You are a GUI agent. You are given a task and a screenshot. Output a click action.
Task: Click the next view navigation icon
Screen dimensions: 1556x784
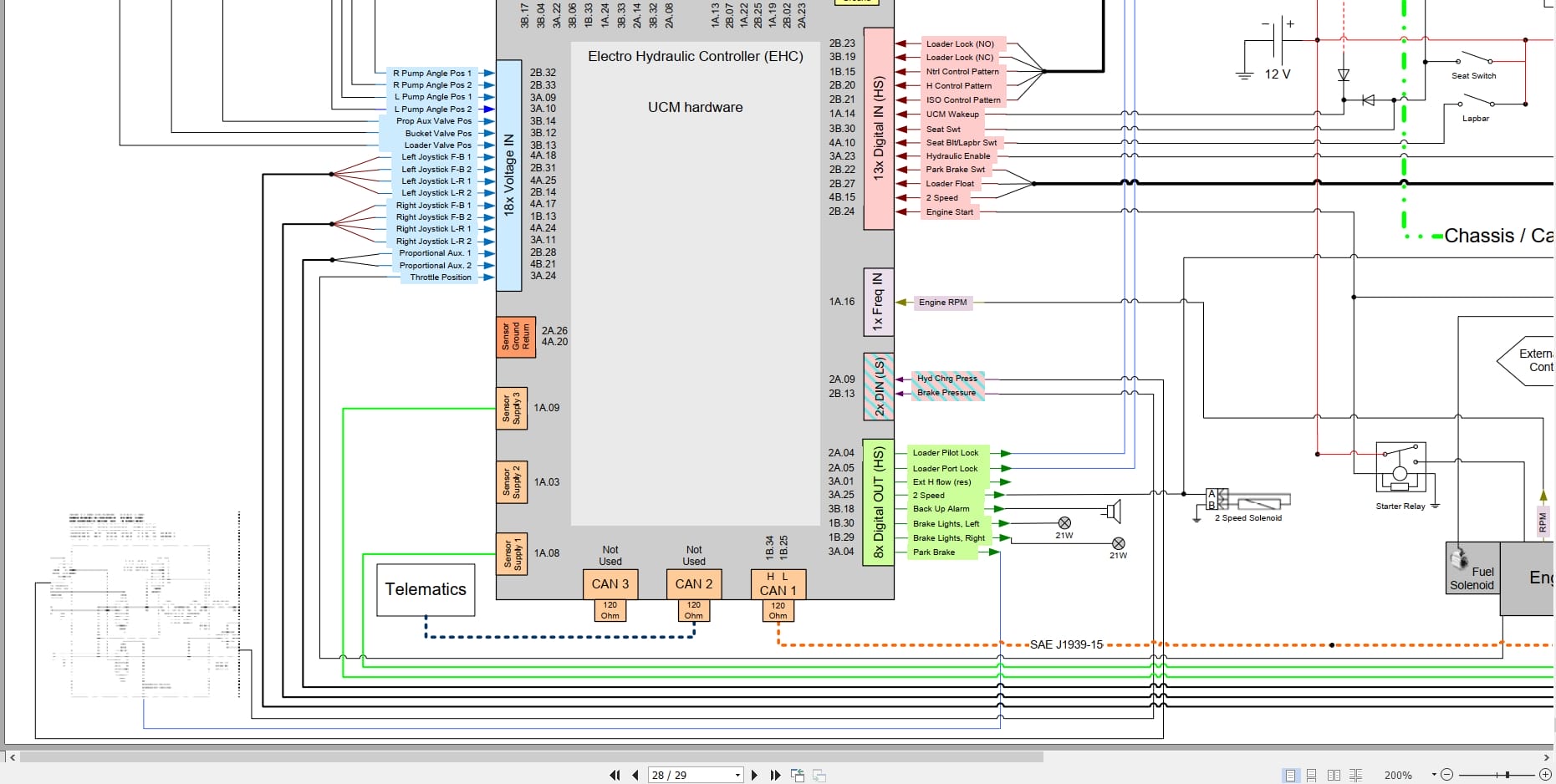point(819,775)
